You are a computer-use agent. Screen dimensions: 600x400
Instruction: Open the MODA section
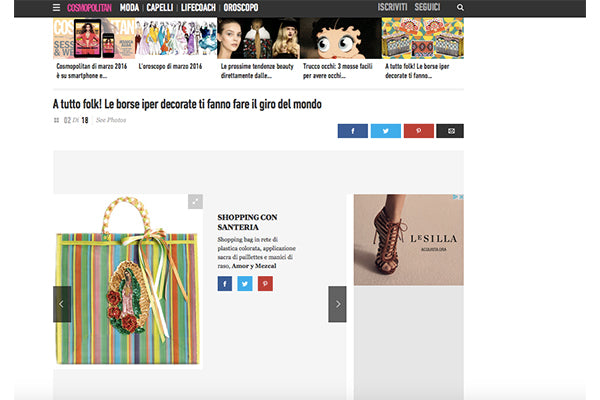point(129,8)
